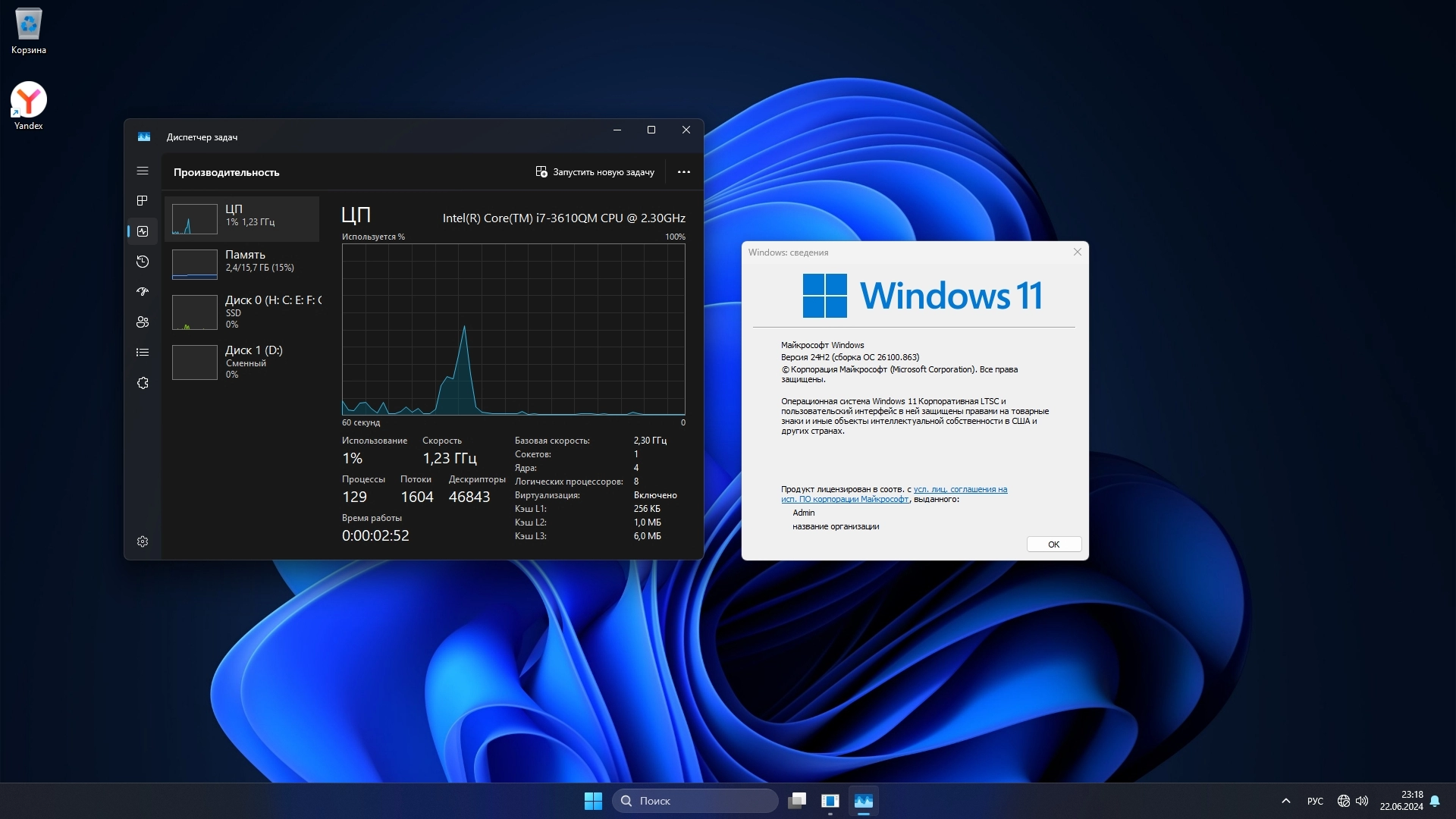Open Task Manager settings gear

[x=143, y=541]
